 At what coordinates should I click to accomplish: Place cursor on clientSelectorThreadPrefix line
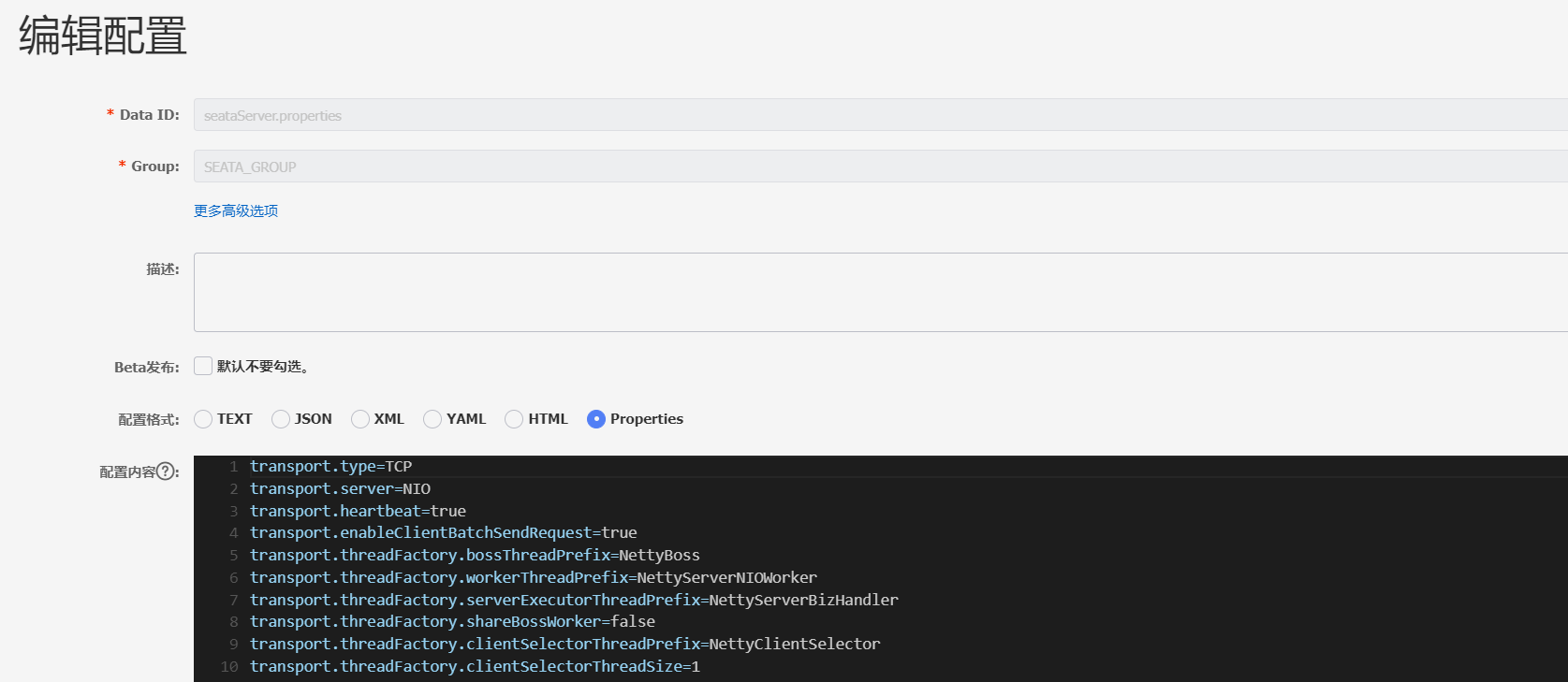tap(564, 644)
